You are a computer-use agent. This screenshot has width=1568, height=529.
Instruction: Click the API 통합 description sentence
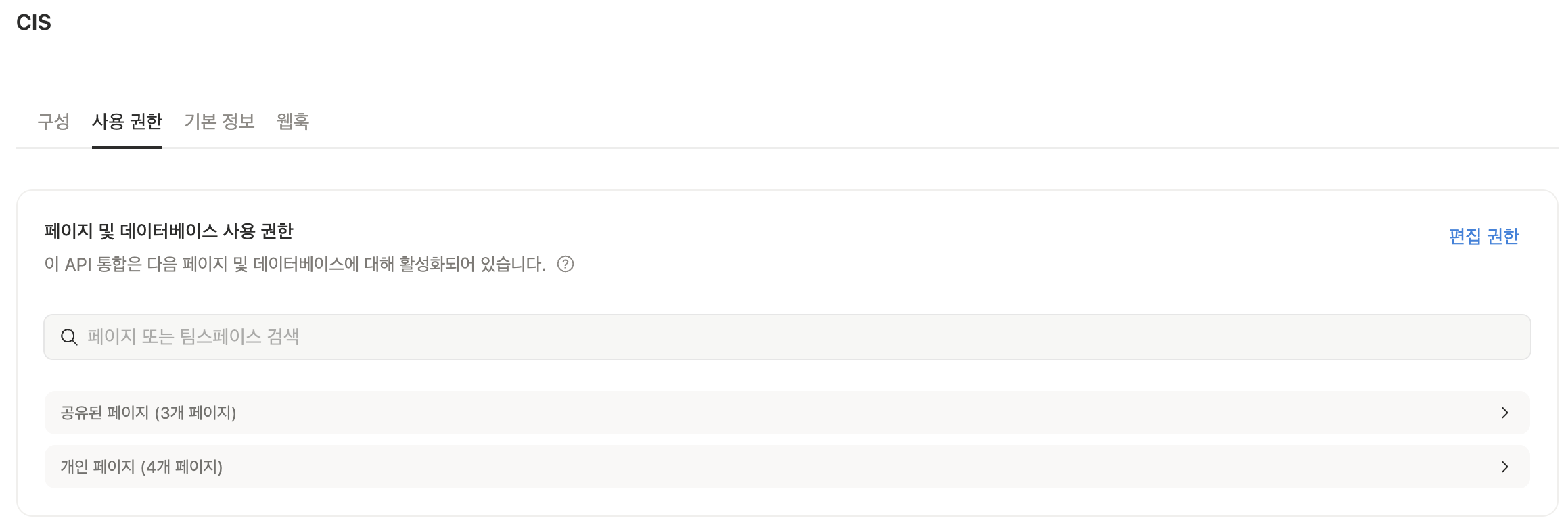click(295, 264)
